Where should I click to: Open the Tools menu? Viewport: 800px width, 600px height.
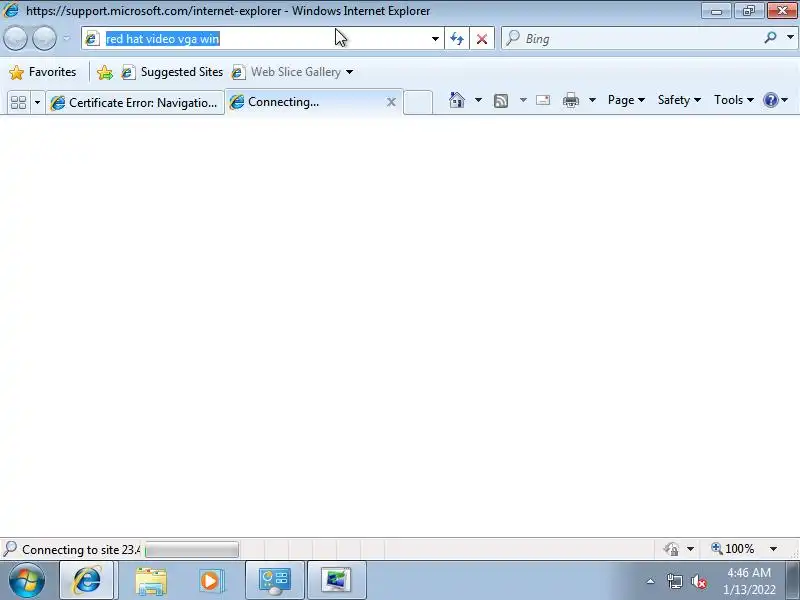point(734,100)
